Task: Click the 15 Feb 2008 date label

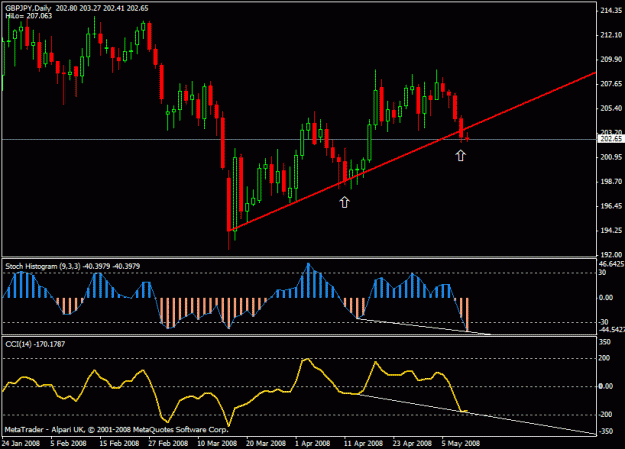Action: (119, 443)
